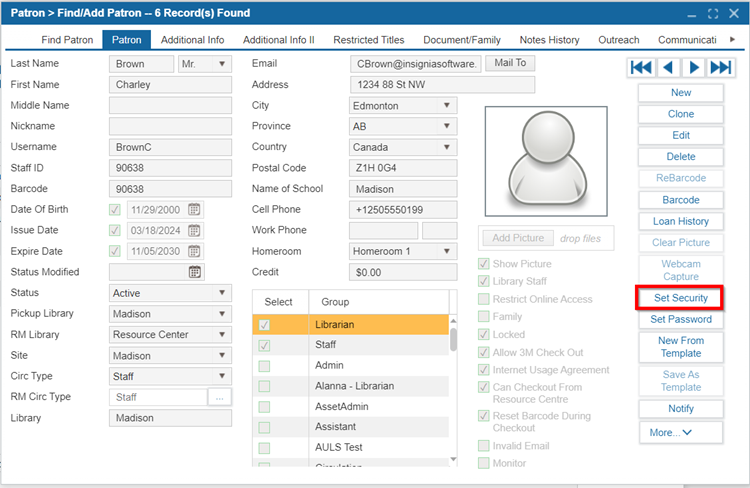The image size is (750, 488).
Task: Toggle Expire Date checkbox
Action: point(115,251)
